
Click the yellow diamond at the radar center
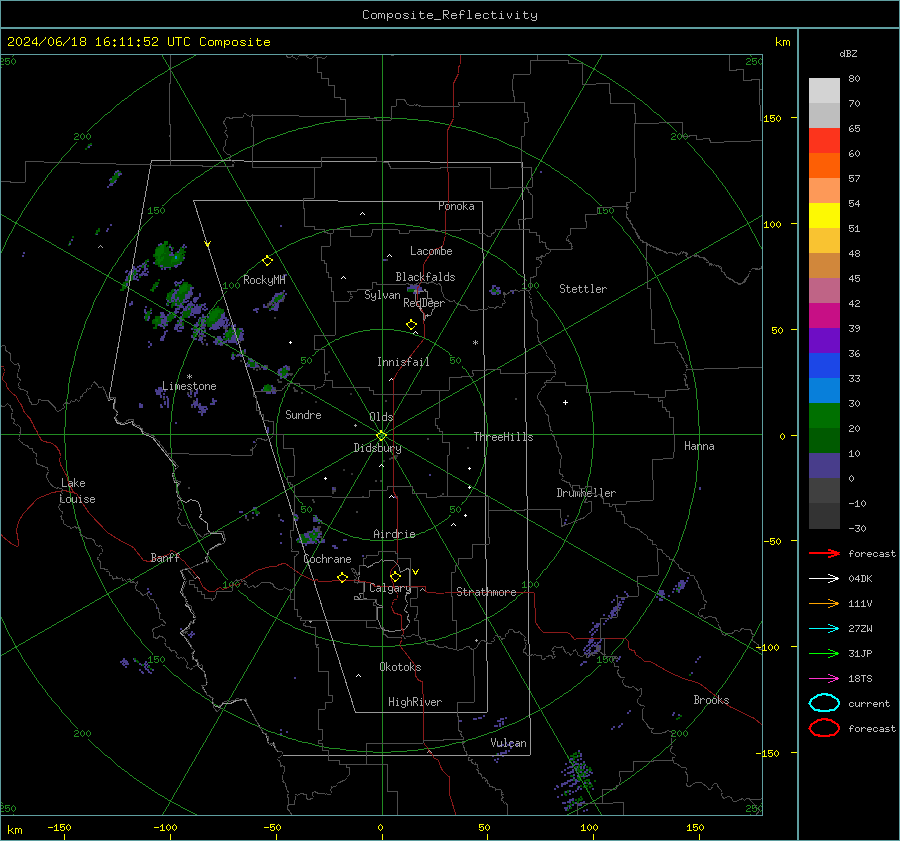[381, 436]
